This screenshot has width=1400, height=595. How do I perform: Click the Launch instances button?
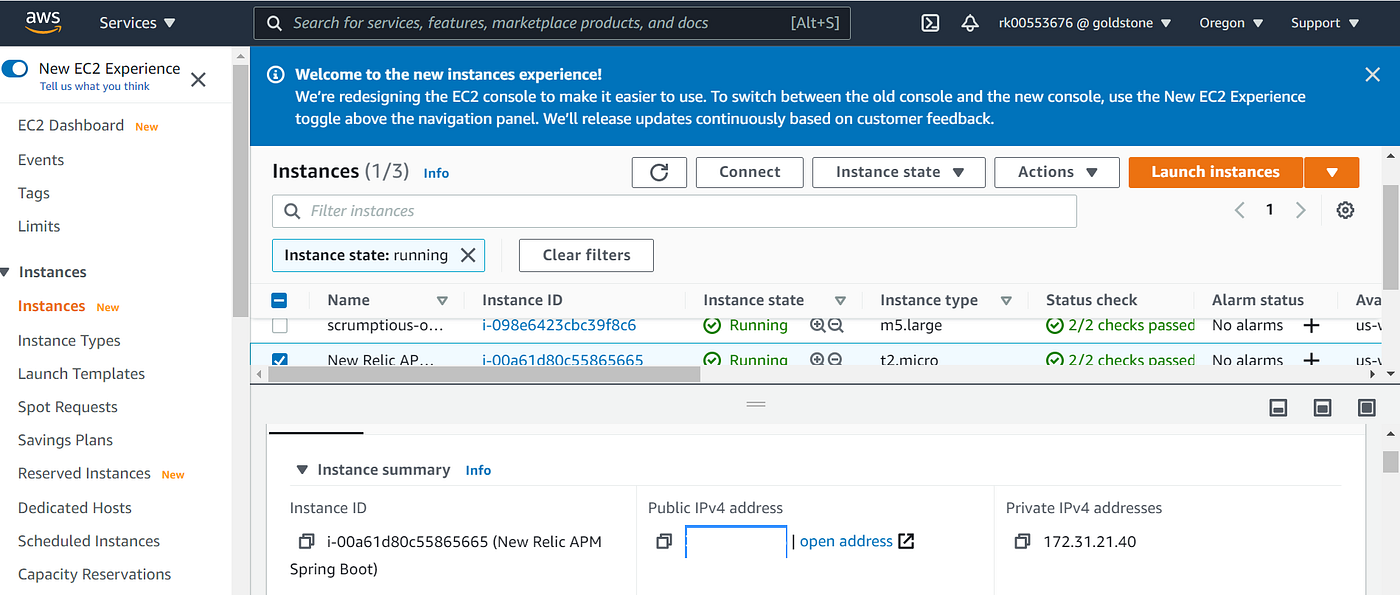(x=1215, y=172)
